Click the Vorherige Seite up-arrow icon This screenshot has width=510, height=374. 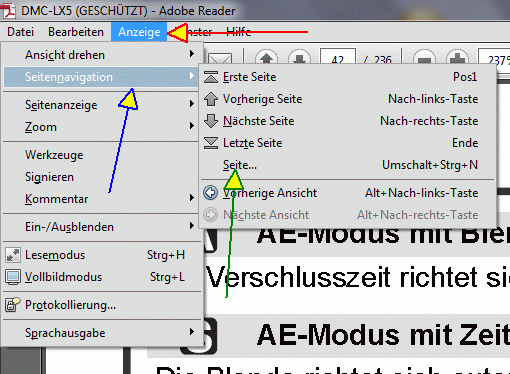211,99
